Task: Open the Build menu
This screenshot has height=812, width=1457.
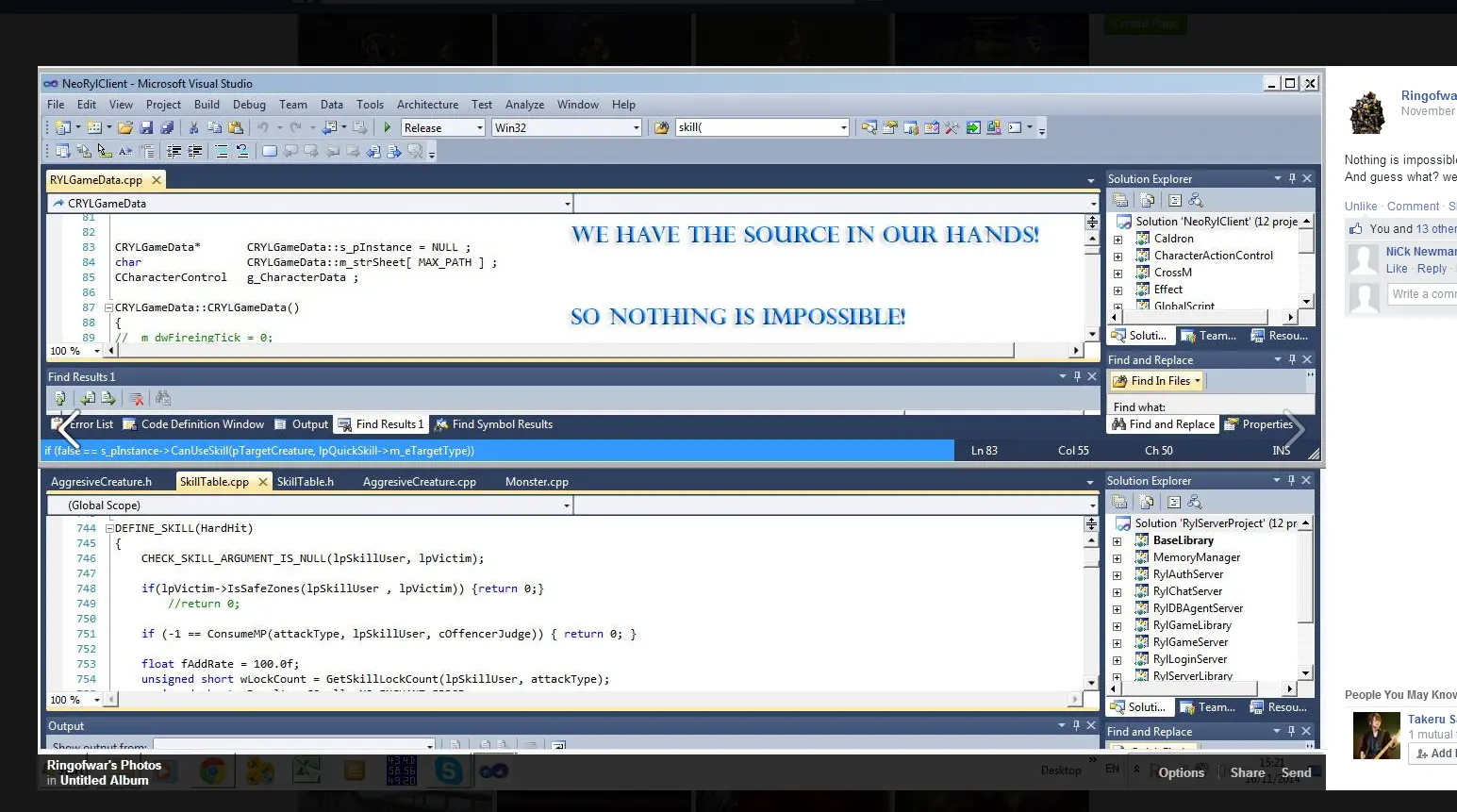Action: point(207,105)
